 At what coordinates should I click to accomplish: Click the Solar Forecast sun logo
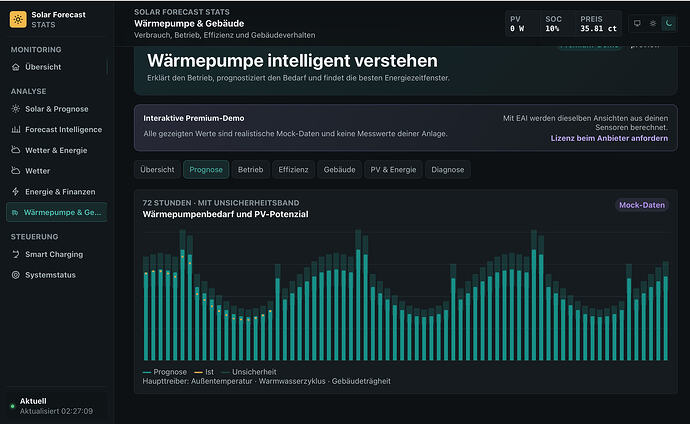click(18, 19)
